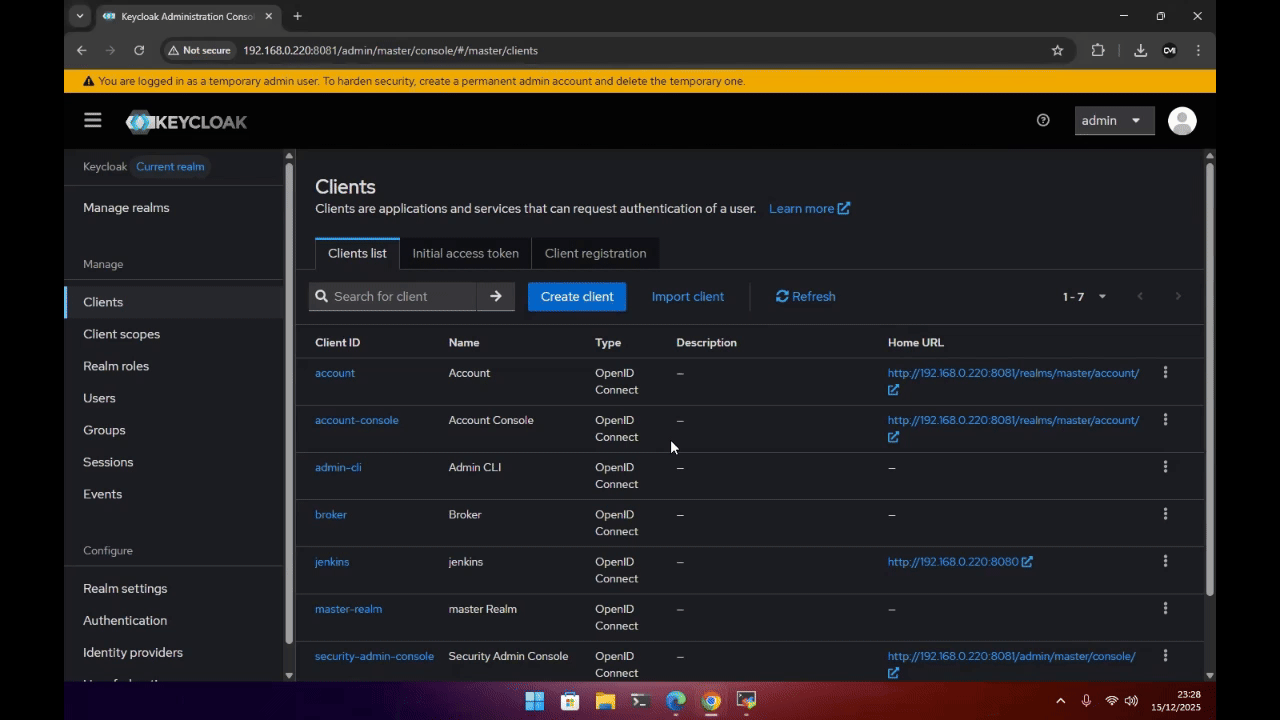Click the Create client button

pyautogui.click(x=577, y=296)
